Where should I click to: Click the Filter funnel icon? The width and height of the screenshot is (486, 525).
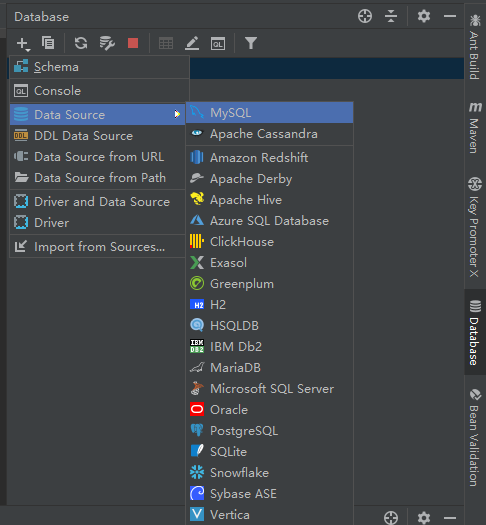coord(251,43)
